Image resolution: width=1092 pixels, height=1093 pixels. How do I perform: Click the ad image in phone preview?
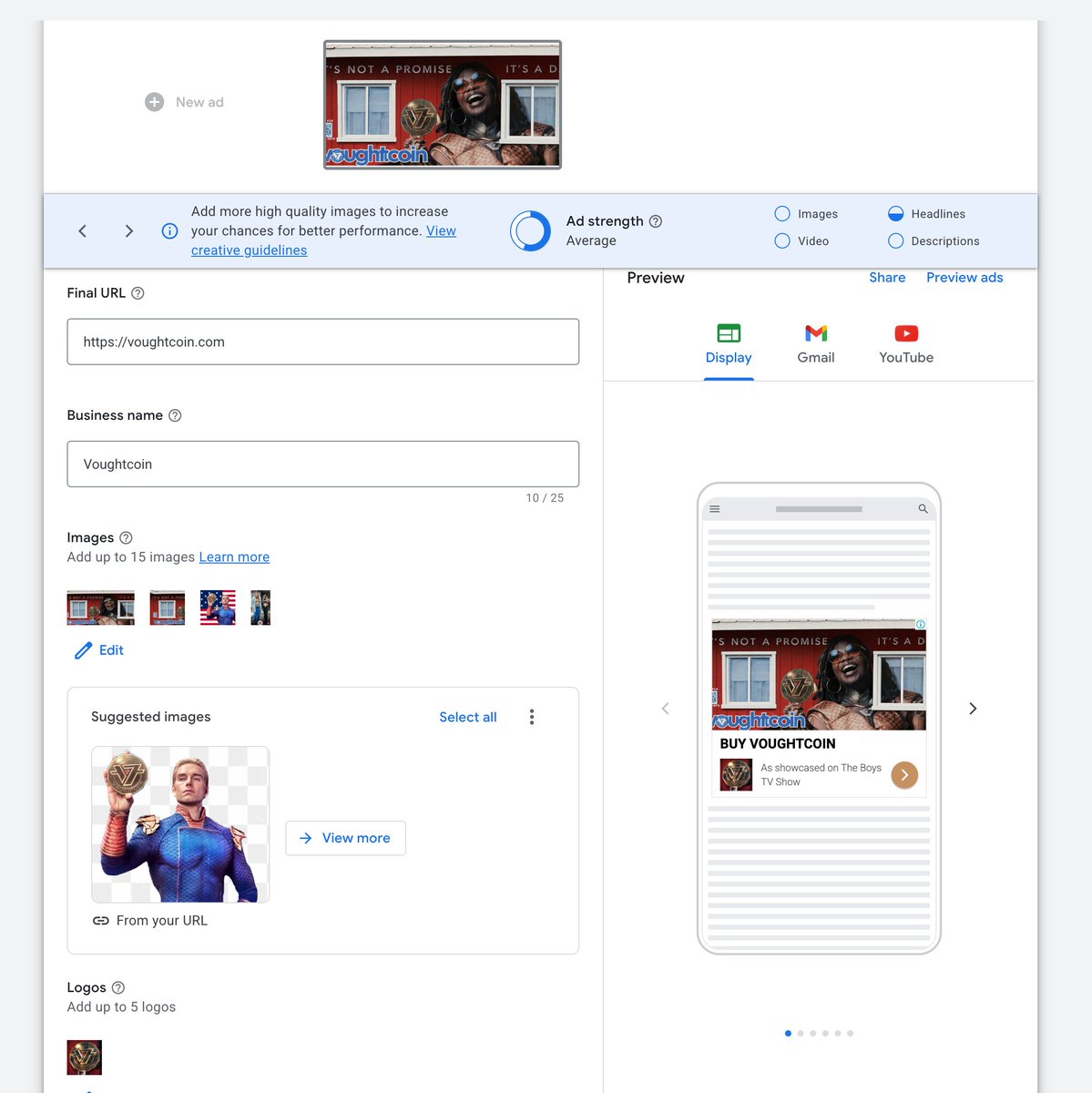point(819,675)
